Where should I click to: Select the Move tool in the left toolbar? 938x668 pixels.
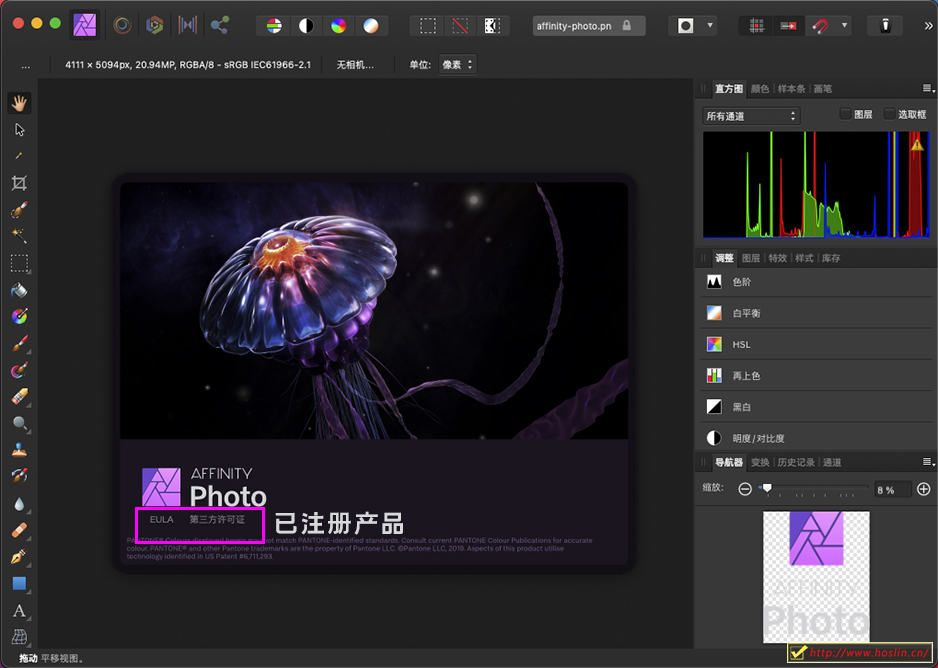pyautogui.click(x=22, y=129)
